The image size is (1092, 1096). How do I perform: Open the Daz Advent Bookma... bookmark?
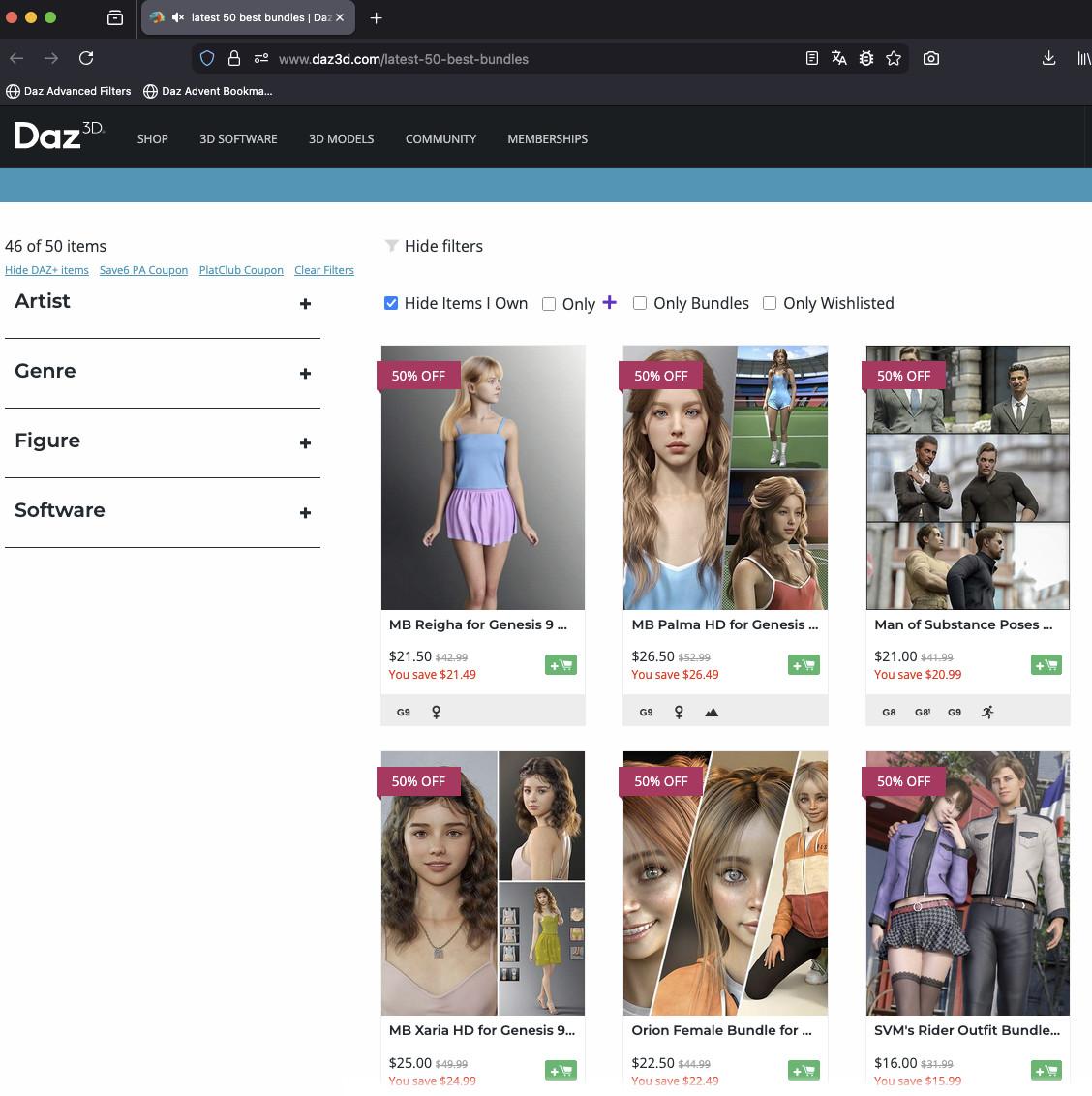point(207,92)
